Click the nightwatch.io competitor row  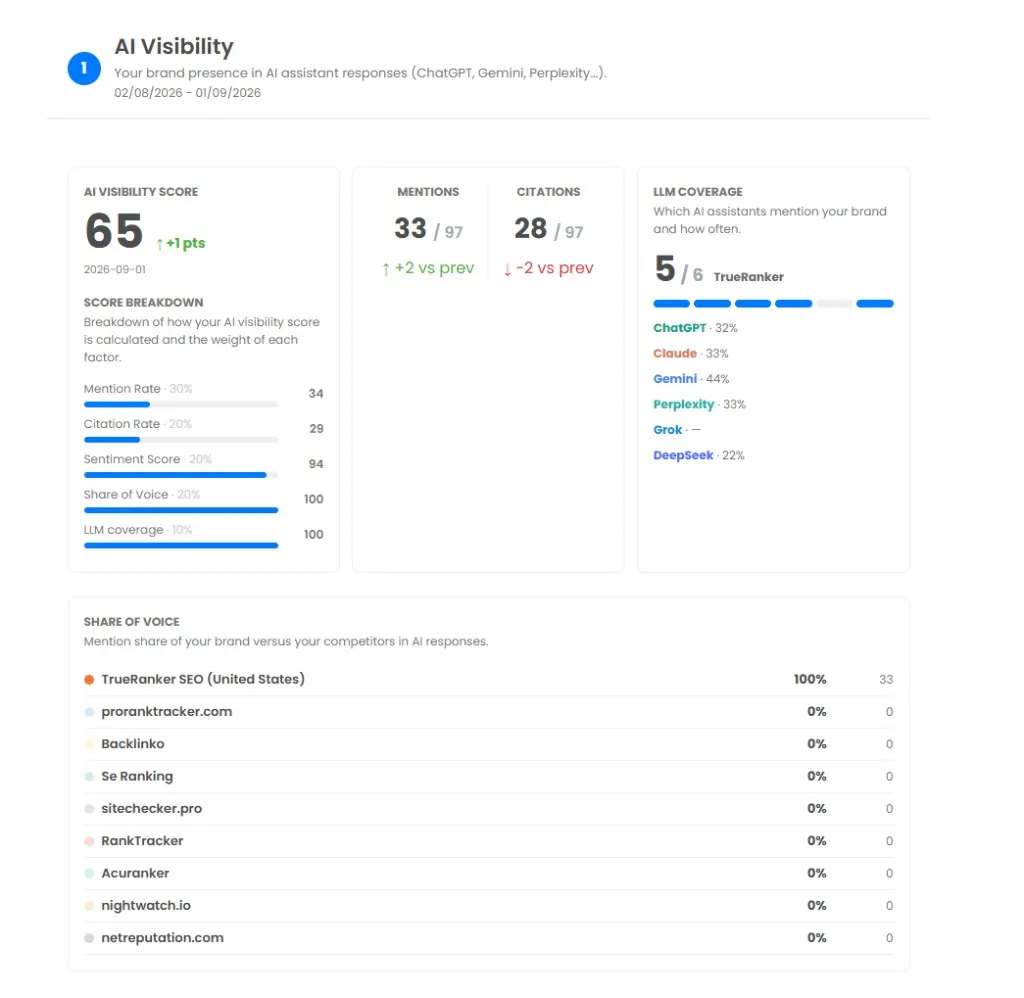point(488,906)
